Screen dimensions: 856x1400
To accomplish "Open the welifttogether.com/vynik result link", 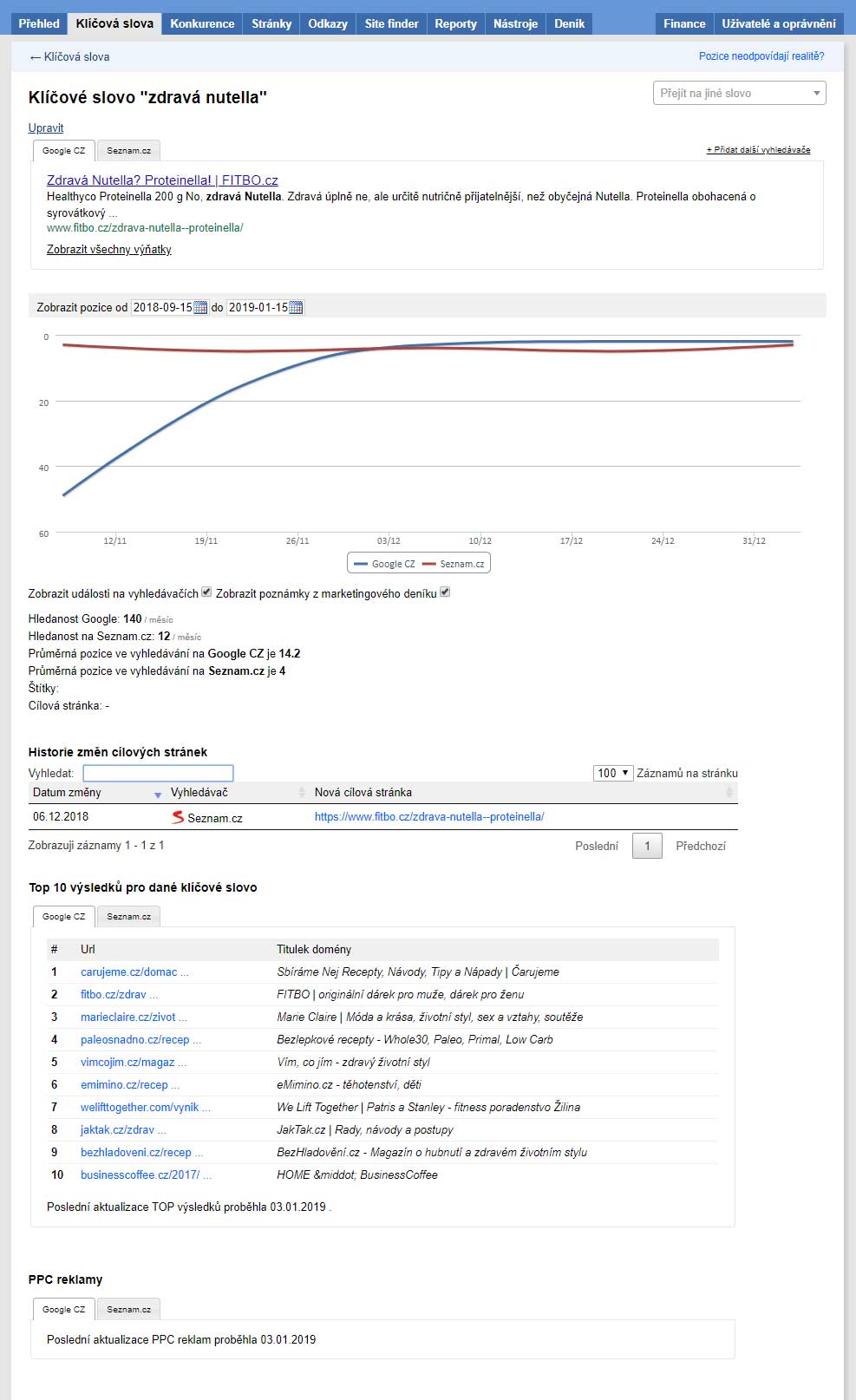I will click(146, 1107).
